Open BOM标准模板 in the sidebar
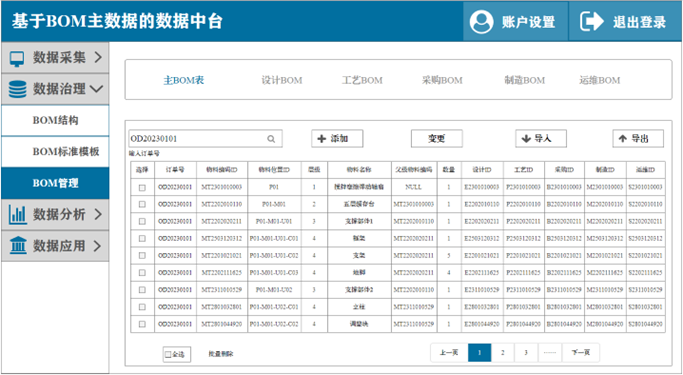 (55, 152)
